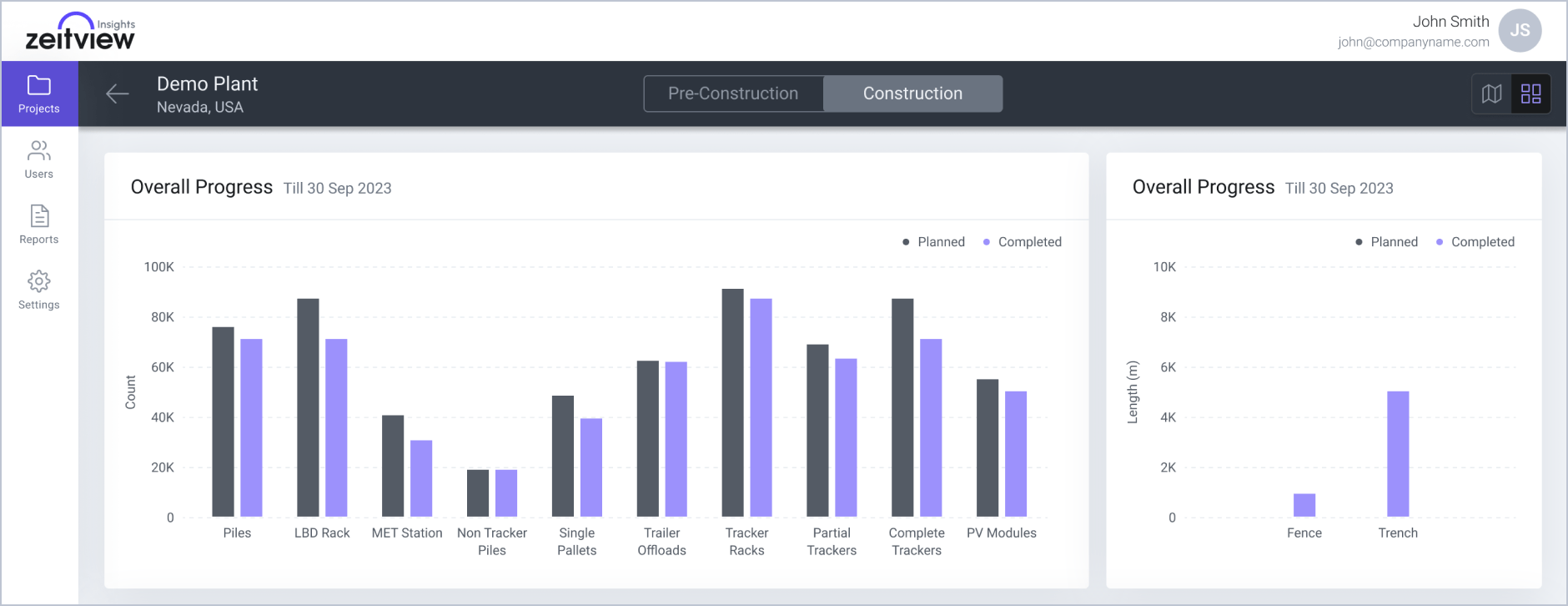Open the Settings gear
This screenshot has height=606, width=1568.
point(39,290)
